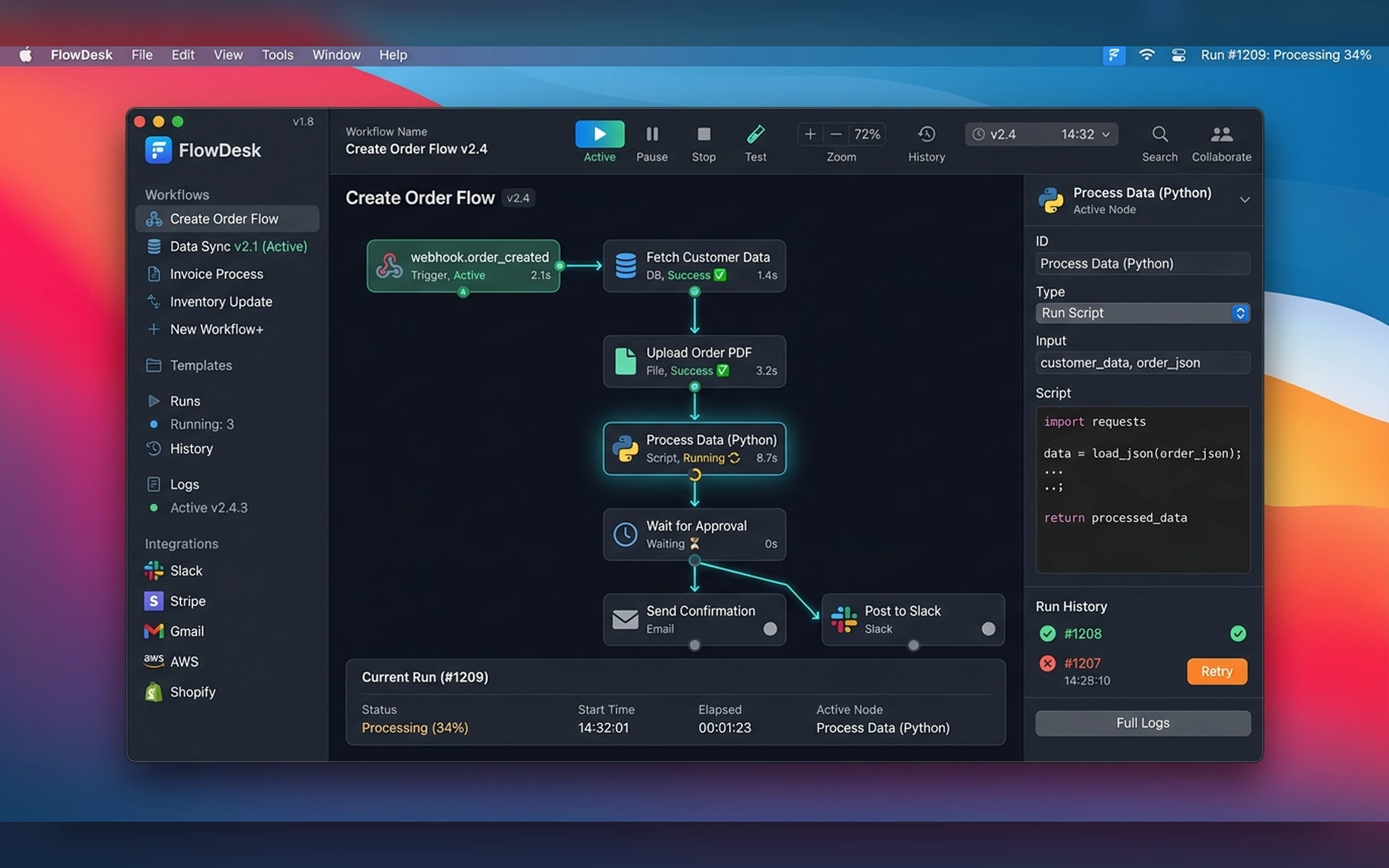
Task: Open the Tools menu
Action: (277, 55)
